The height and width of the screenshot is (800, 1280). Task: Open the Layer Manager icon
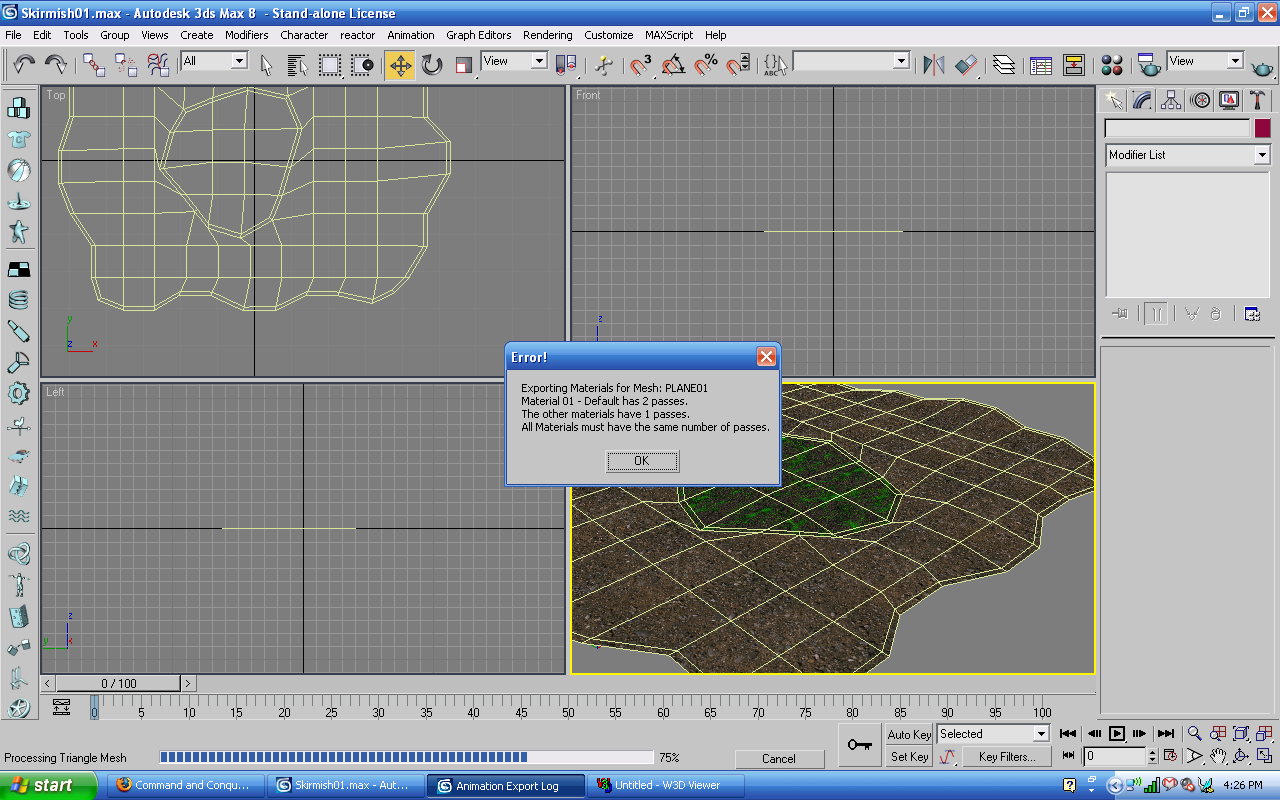1004,66
